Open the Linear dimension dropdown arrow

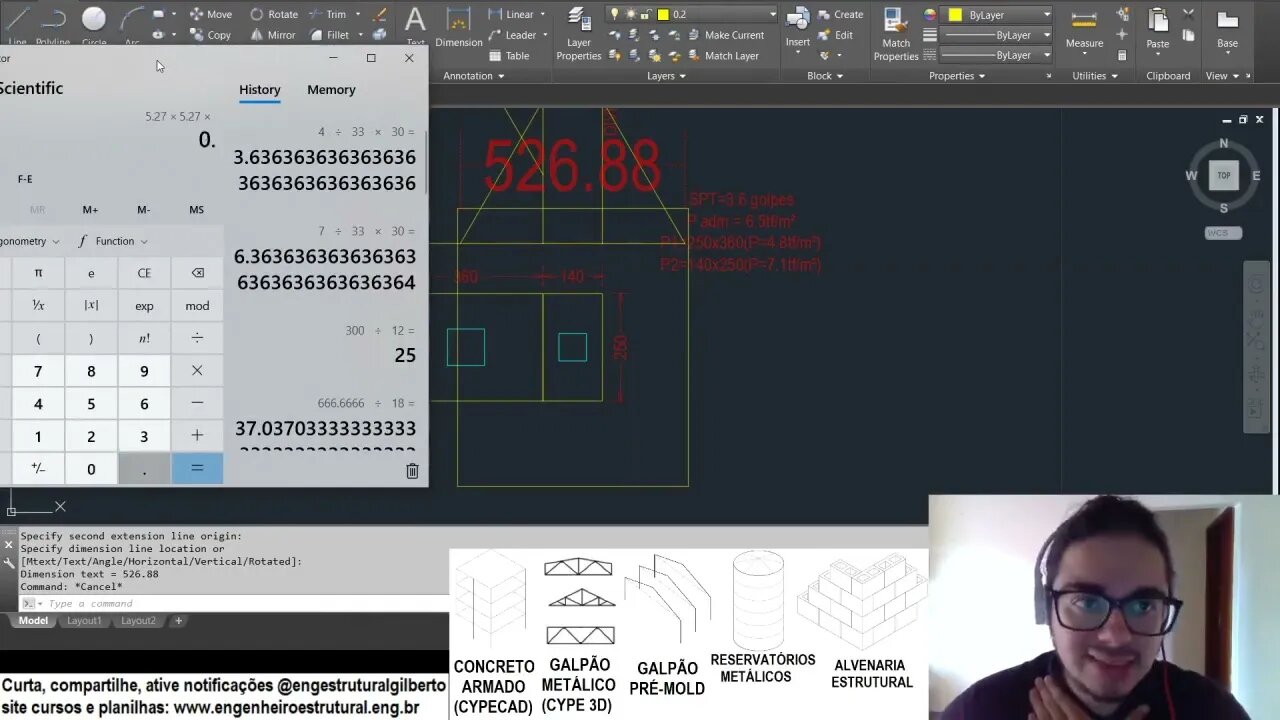[x=543, y=14]
